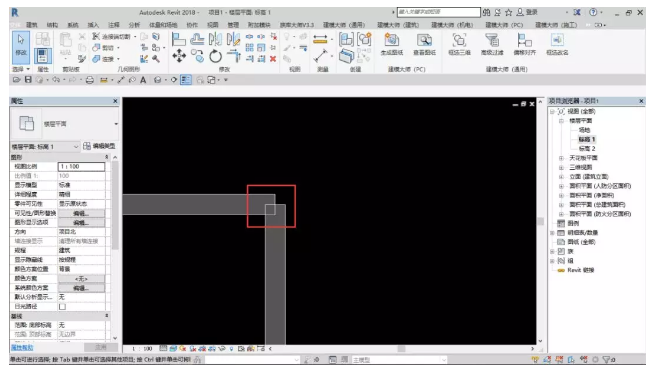Viewport: 653px width, 371px height.
Task: Toggle the Properties (属性) palette button
Action: 42,56
